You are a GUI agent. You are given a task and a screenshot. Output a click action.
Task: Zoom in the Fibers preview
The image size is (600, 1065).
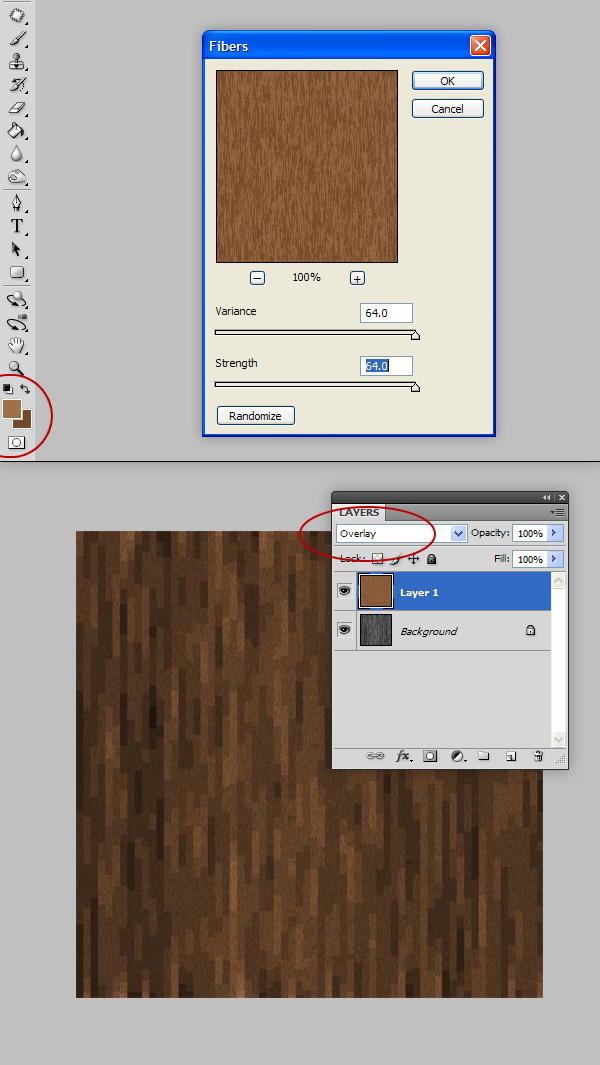(x=357, y=278)
